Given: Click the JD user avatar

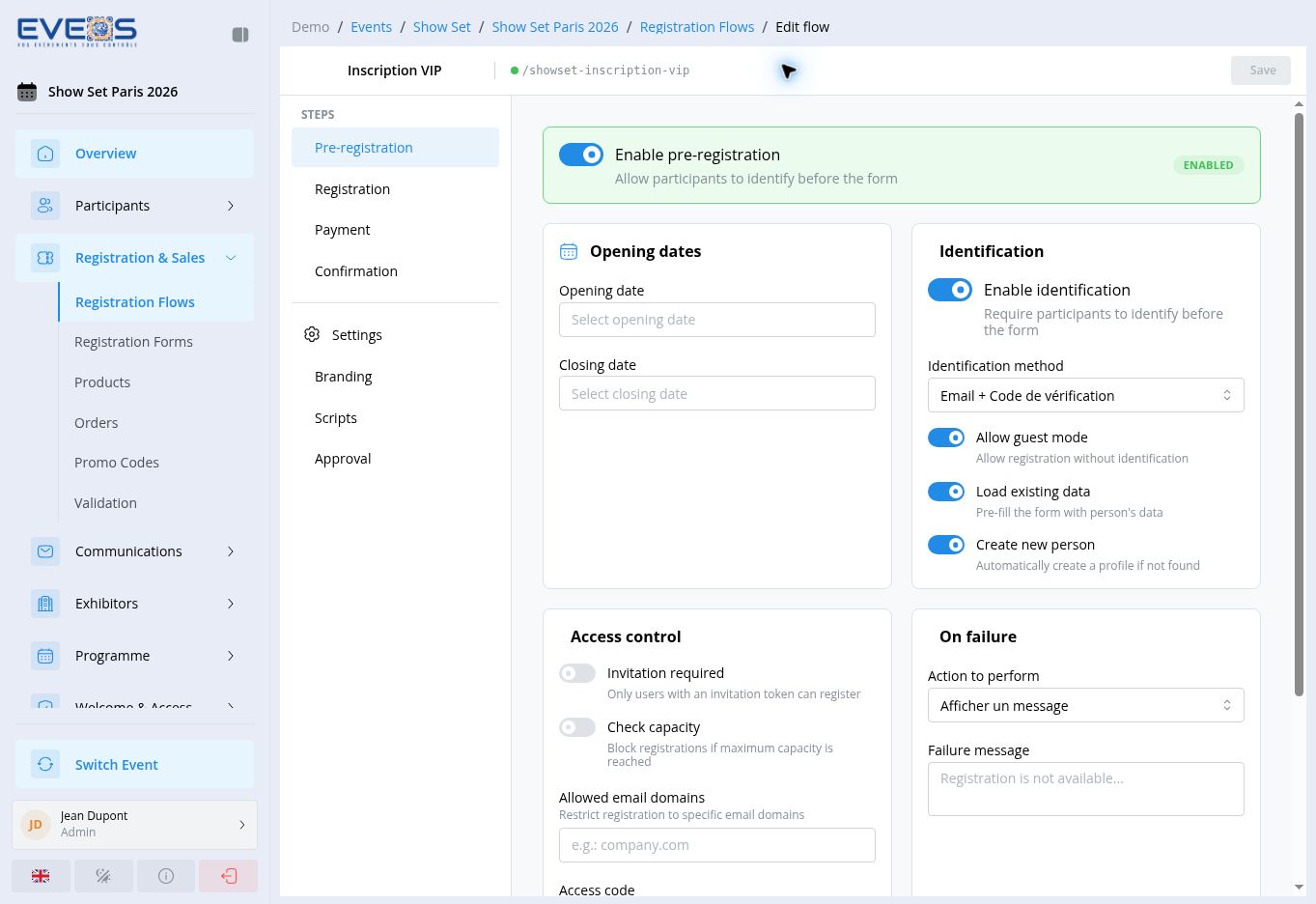Looking at the screenshot, I should 36,824.
